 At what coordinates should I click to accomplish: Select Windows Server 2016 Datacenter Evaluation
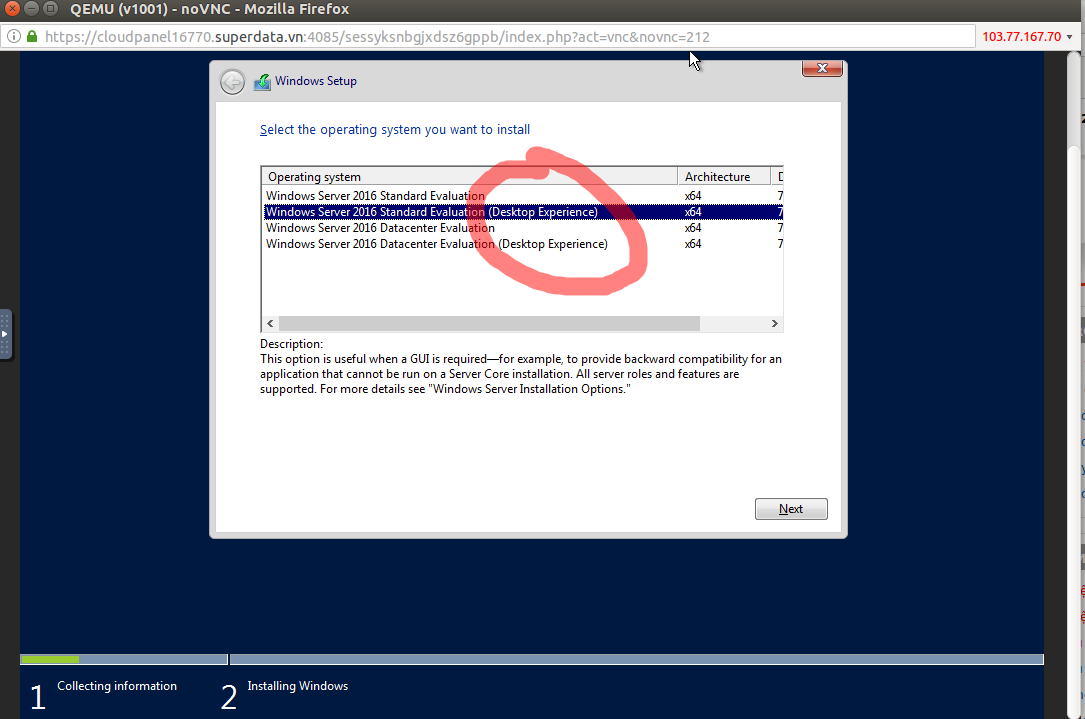coord(380,228)
